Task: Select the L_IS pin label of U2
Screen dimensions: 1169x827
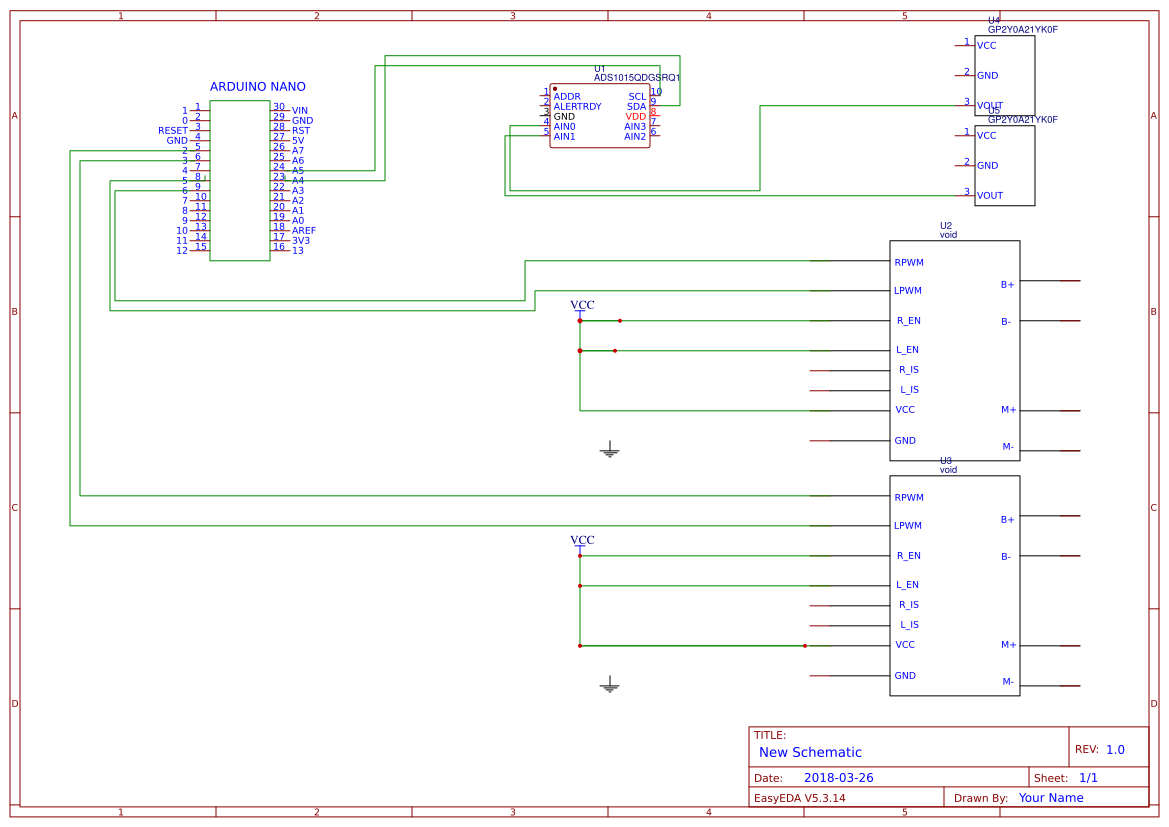Action: [x=910, y=390]
